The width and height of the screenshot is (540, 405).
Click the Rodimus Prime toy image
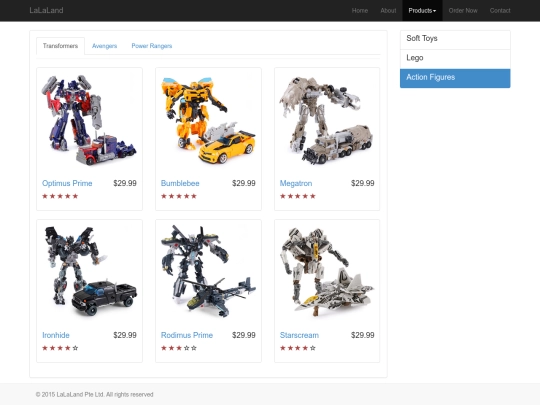pos(208,272)
